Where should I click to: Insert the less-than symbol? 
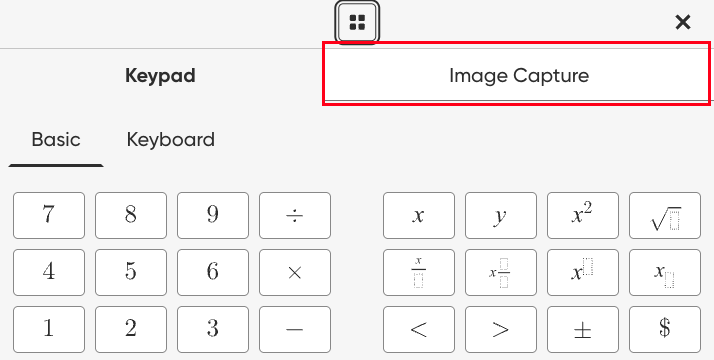(x=419, y=330)
